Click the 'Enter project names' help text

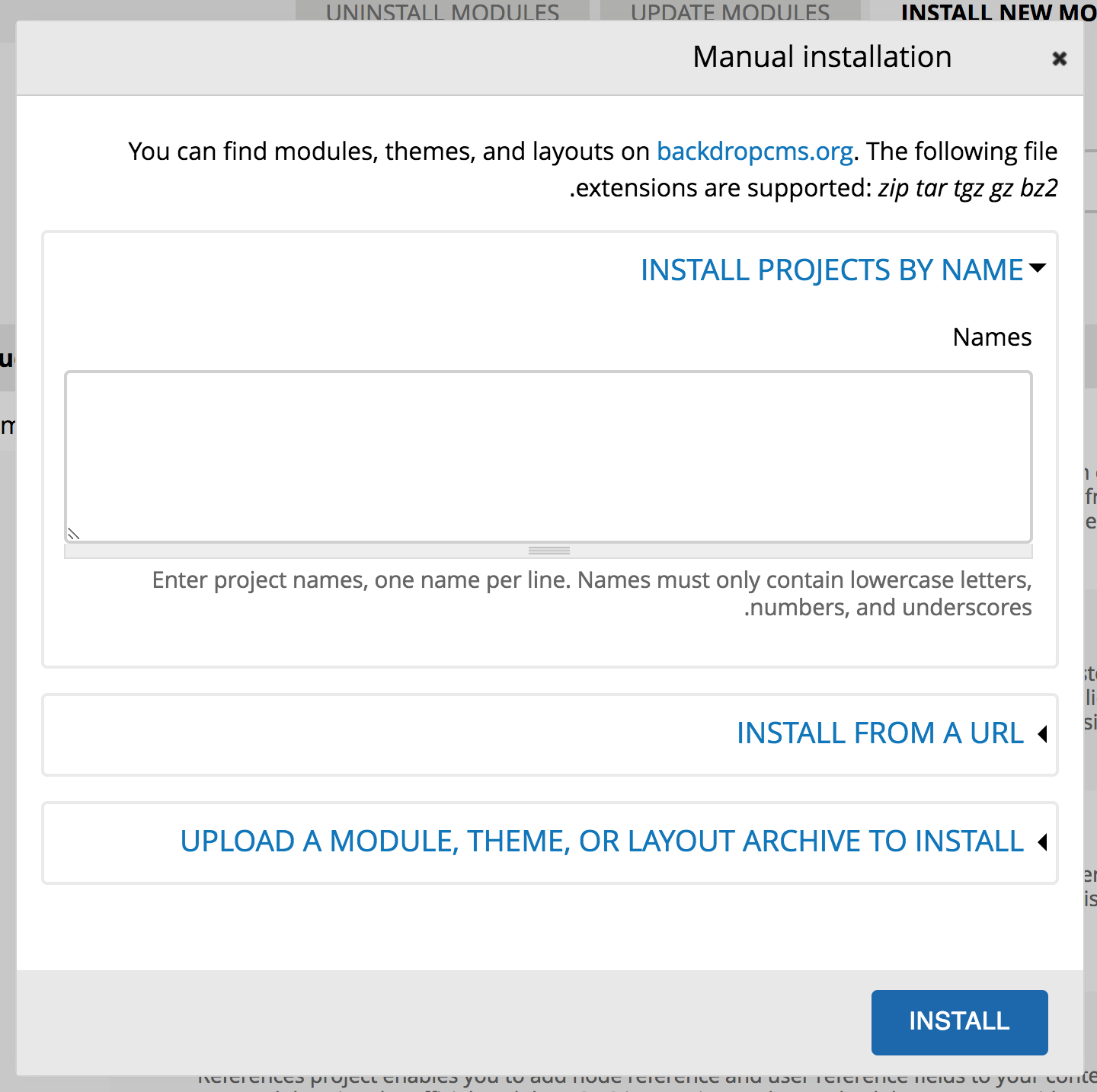tap(592, 594)
